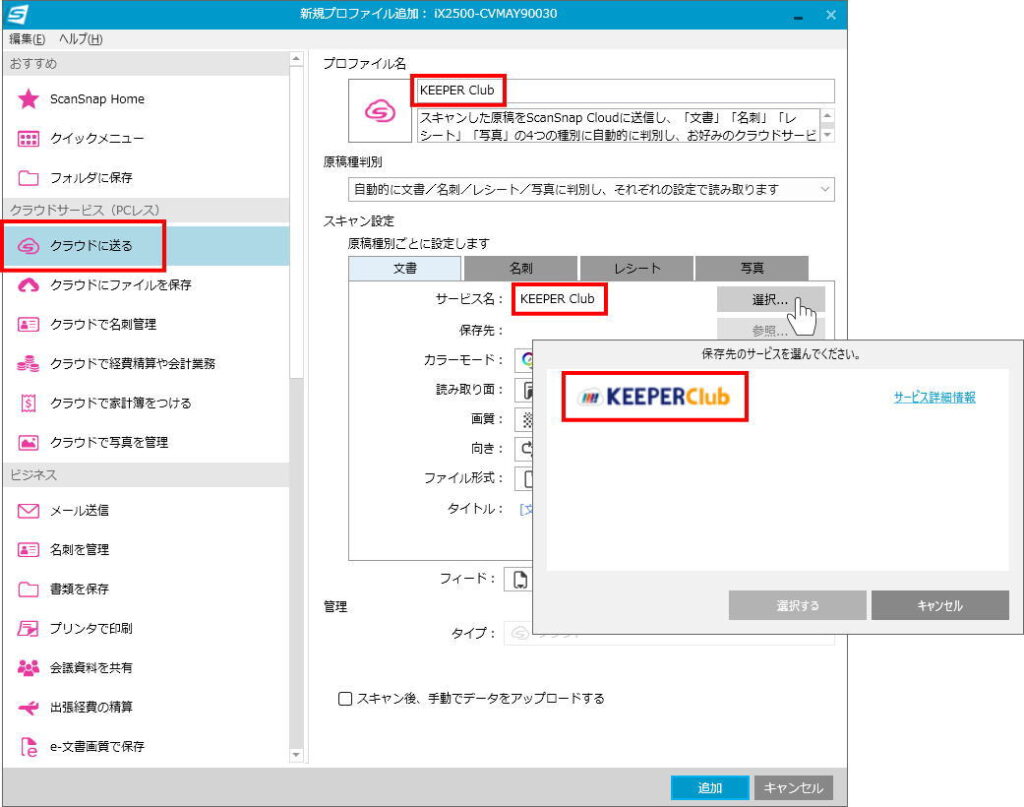Open the 編集 menu
Image resolution: width=1024 pixels, height=807 pixels.
point(27,39)
